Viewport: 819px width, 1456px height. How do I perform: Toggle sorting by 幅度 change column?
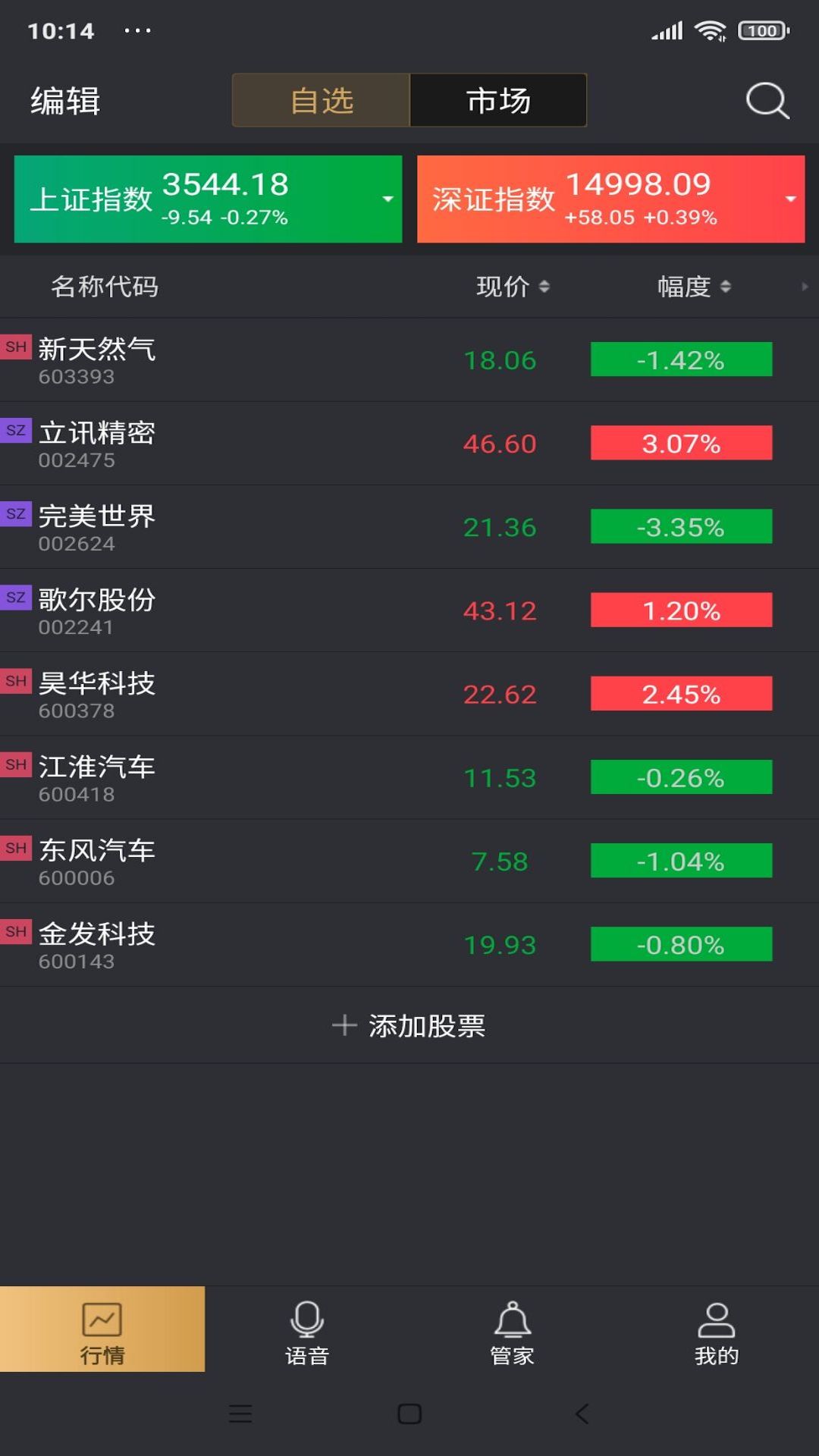pos(694,287)
